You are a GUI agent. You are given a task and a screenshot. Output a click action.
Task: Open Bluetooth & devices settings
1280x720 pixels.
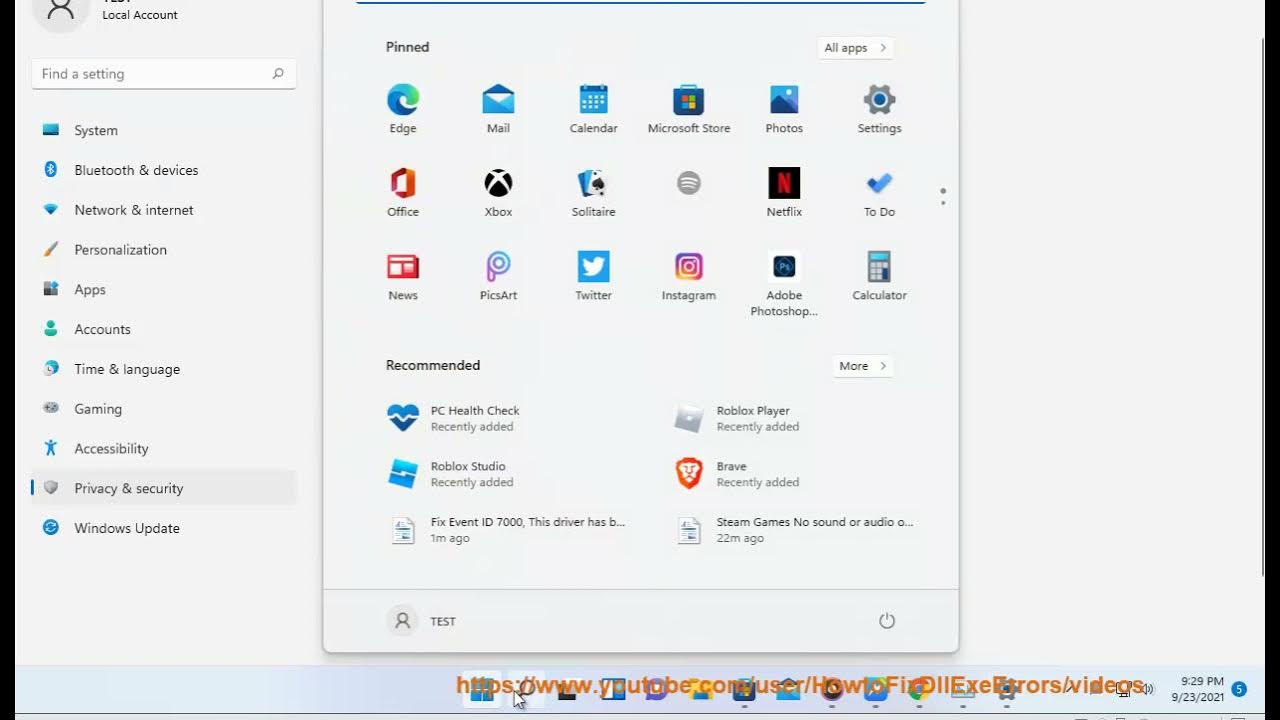point(164,170)
